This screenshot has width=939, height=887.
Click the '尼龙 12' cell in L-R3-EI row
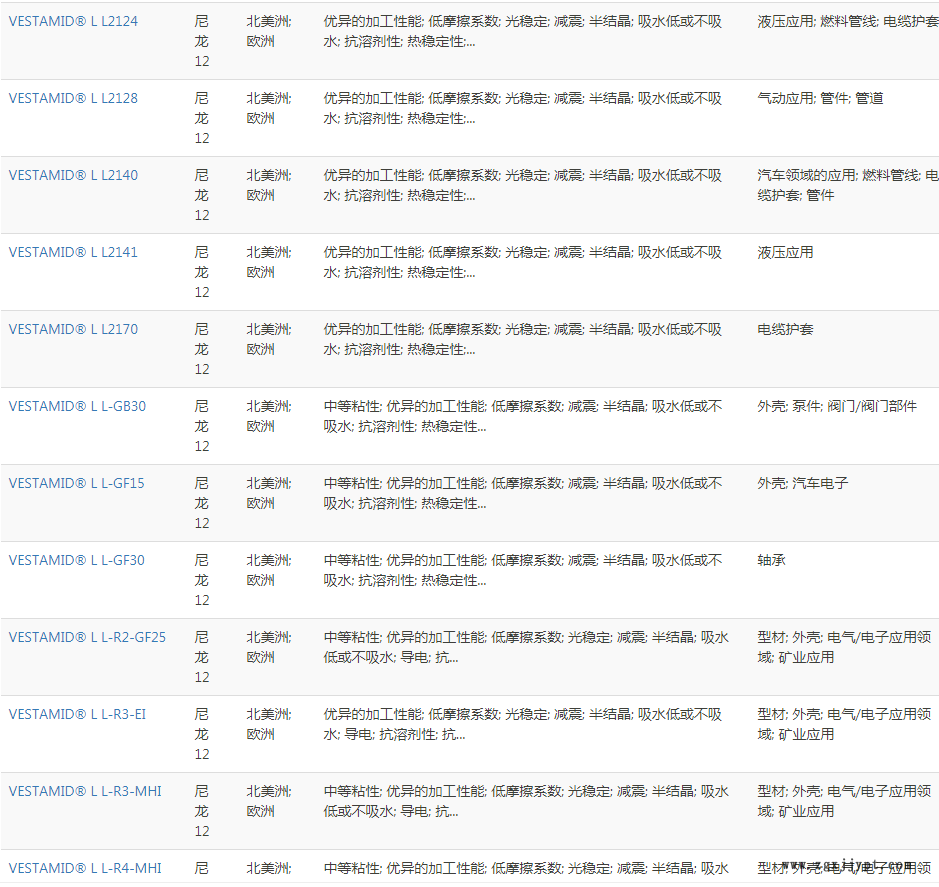(202, 734)
